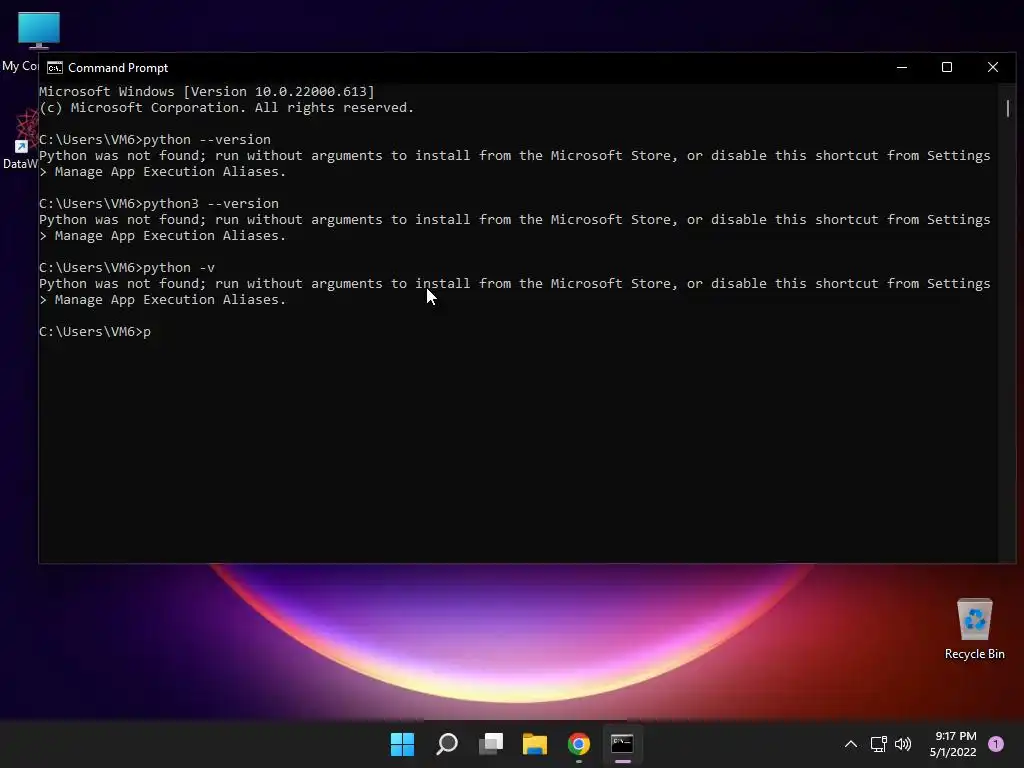This screenshot has height=768, width=1024.
Task: Click '(c) Microsoft Corporation' copyright line
Action: point(227,108)
